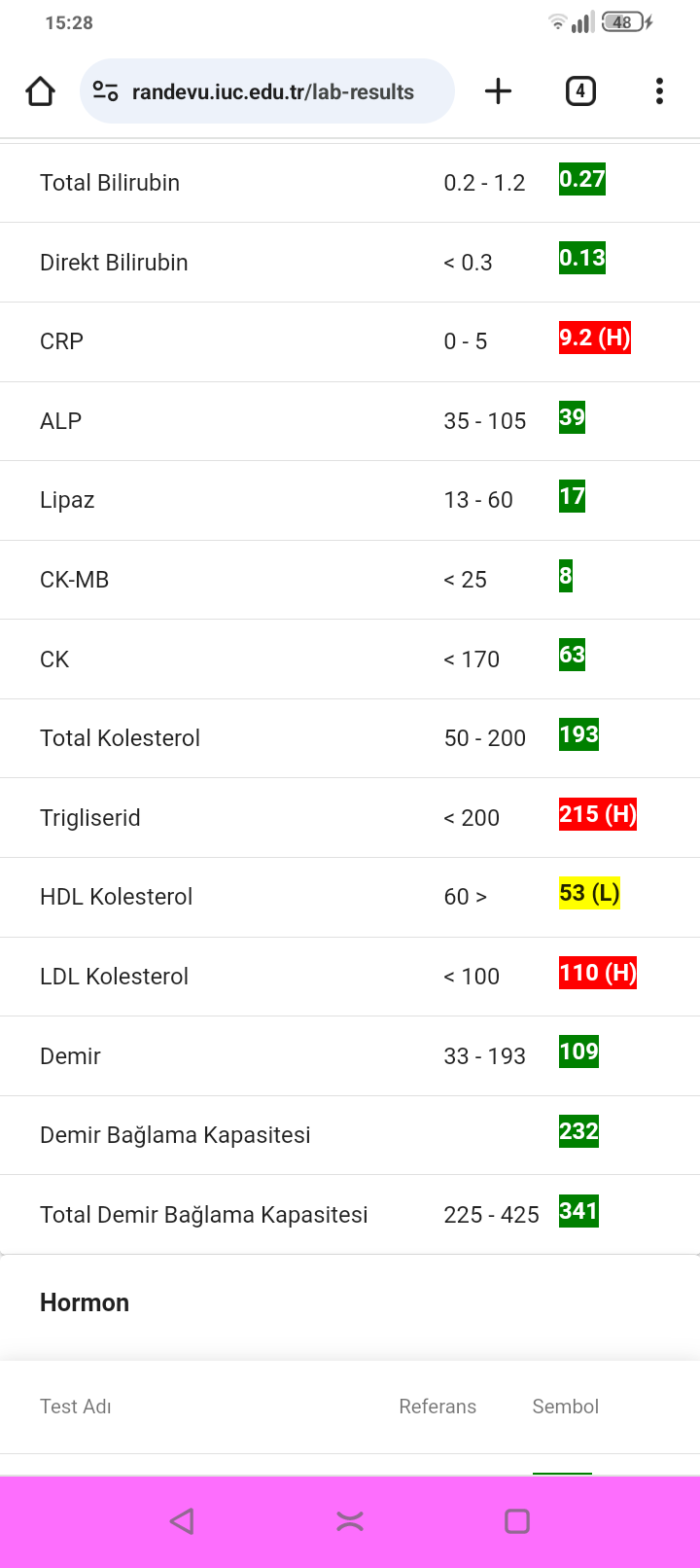Open tab switcher showing 4 tabs
This screenshot has width=700, height=1568.
click(x=580, y=91)
